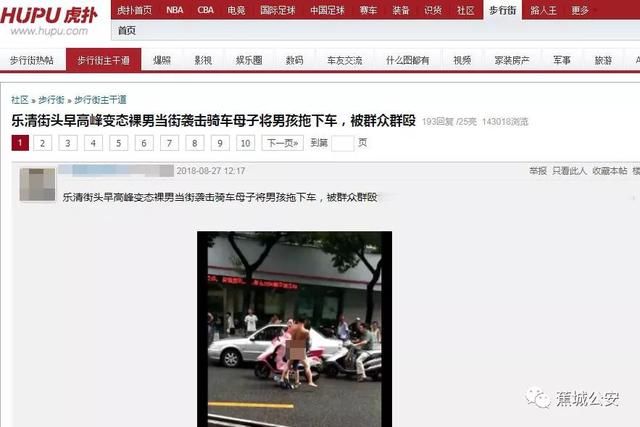The height and width of the screenshot is (427, 640).
Task: Click the bold thread title 乐清街头早高峰
Action: tap(213, 121)
